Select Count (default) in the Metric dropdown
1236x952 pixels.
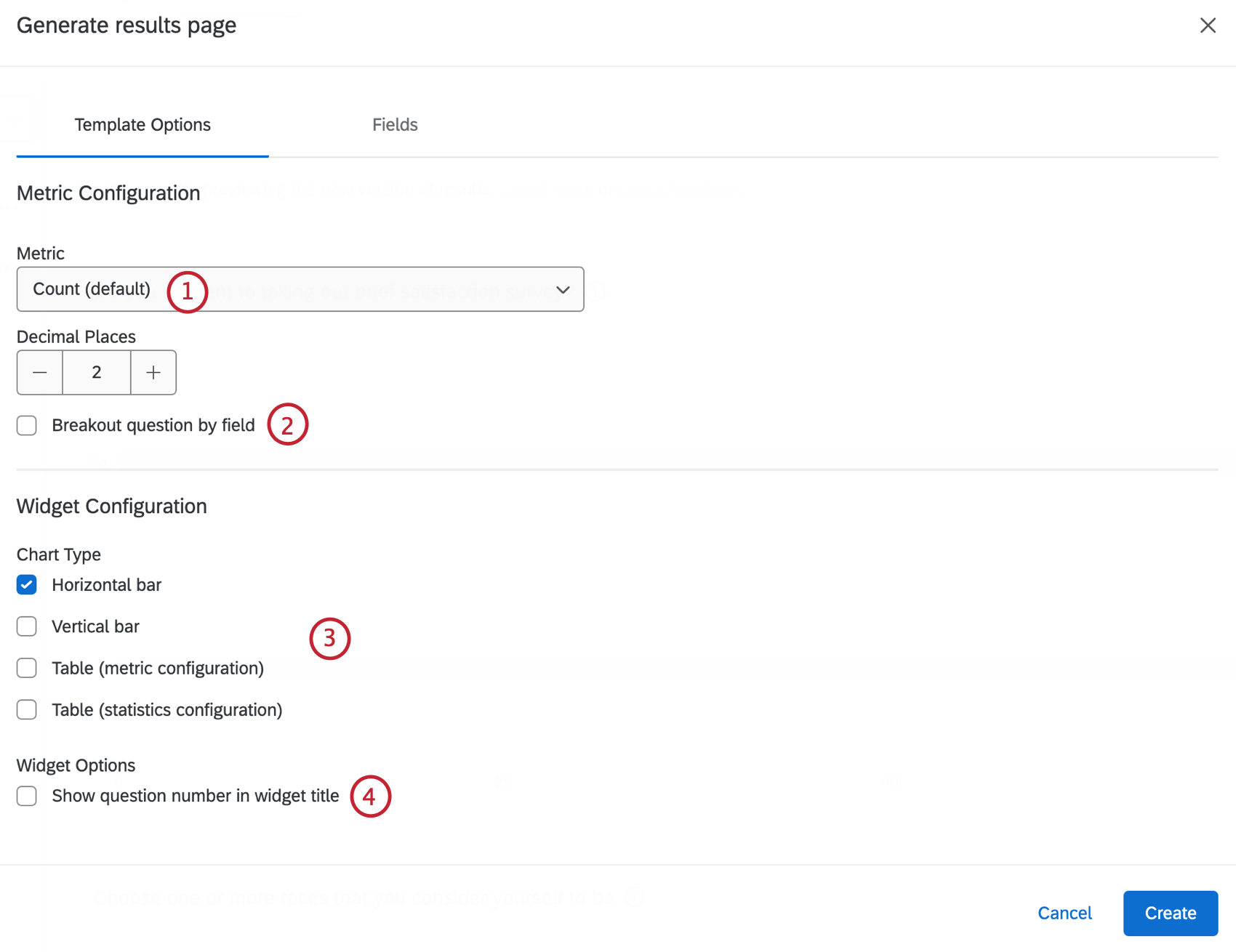click(x=91, y=289)
